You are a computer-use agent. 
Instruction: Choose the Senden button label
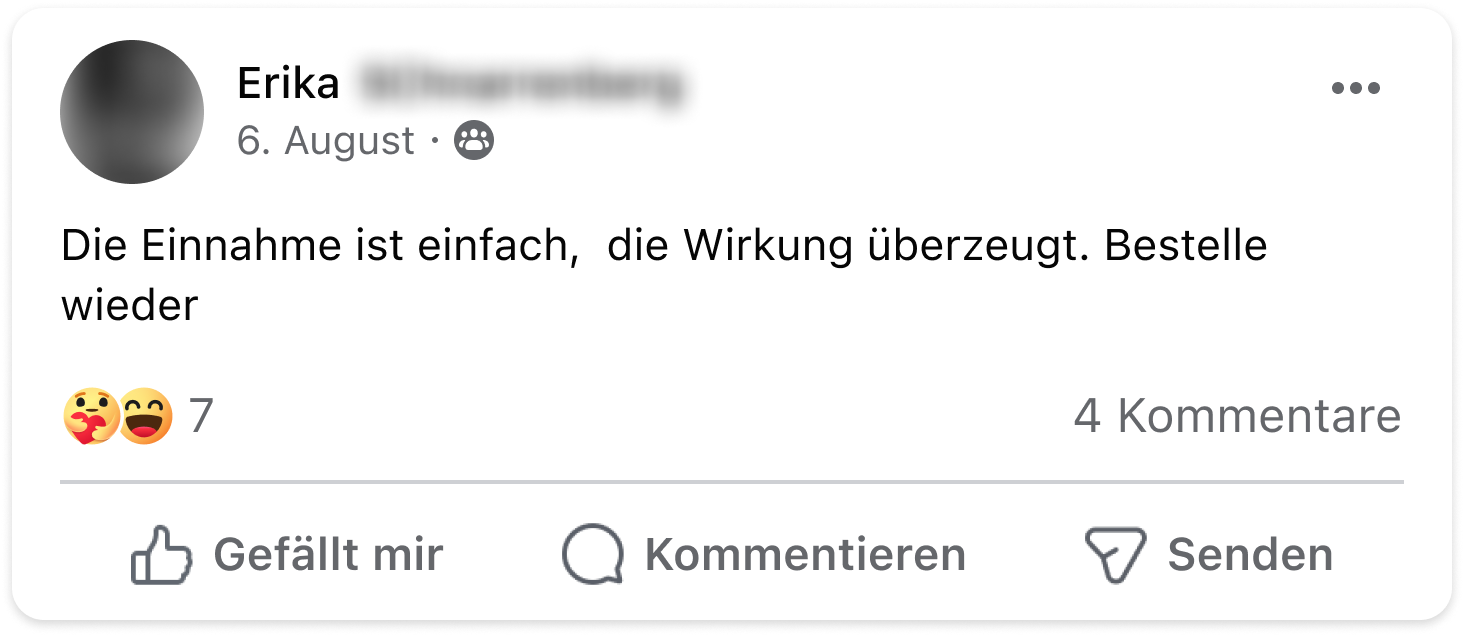coord(1250,555)
